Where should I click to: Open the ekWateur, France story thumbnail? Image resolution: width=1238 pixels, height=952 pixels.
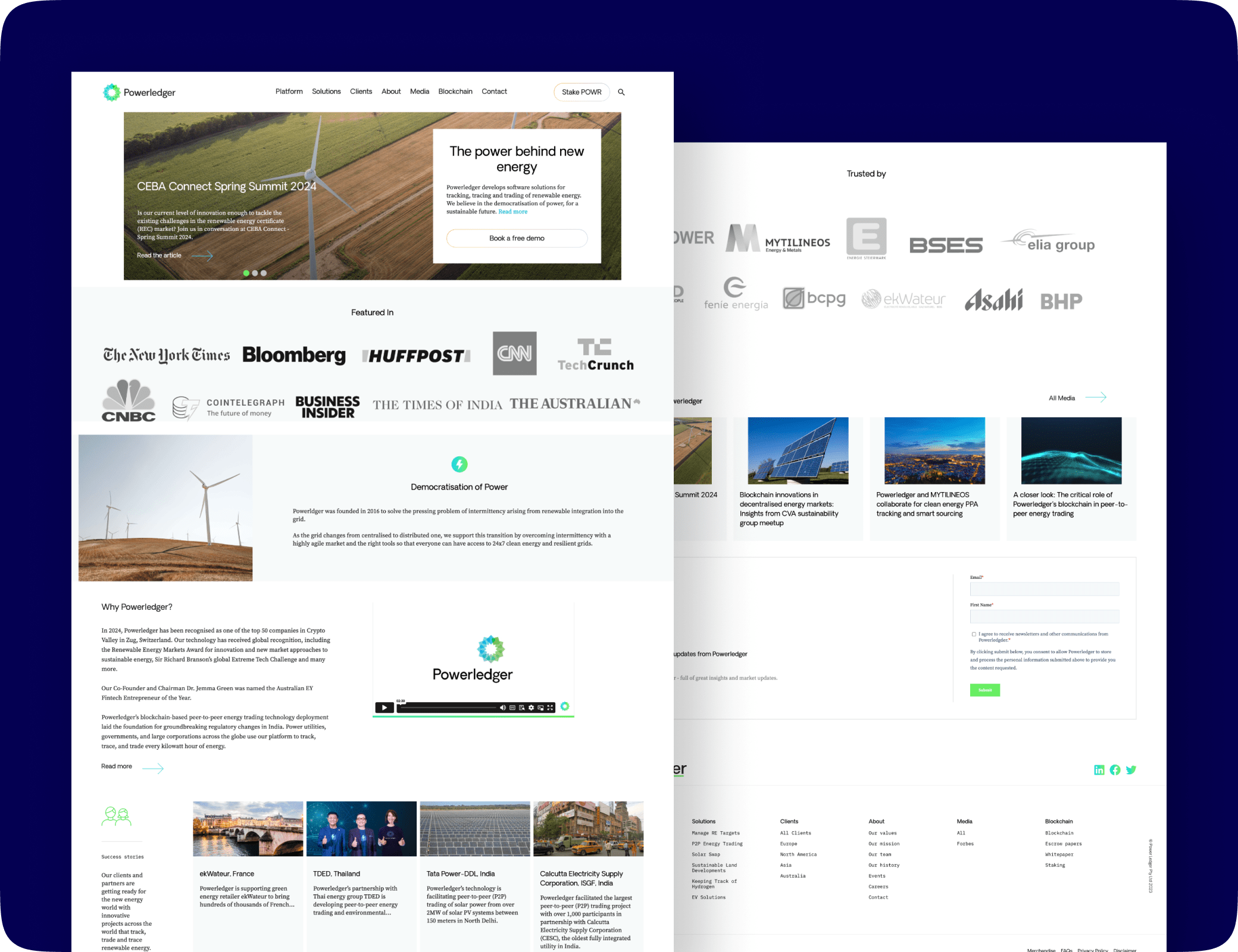(248, 829)
